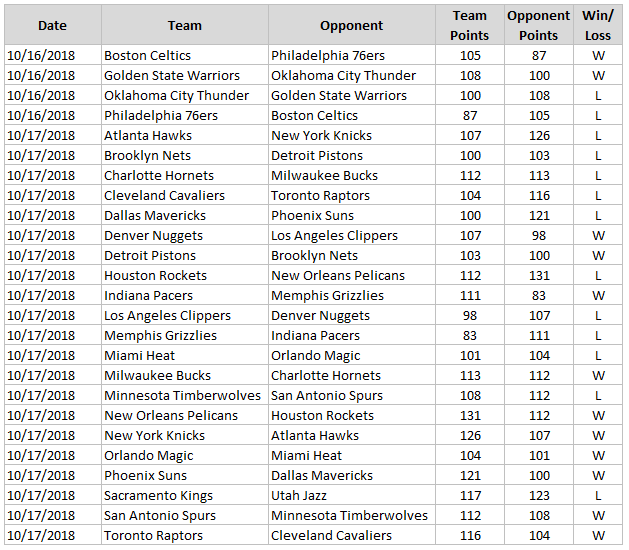Viewport: 629px width, 550px height.
Task: Click the Opponent Points header cell
Action: [x=539, y=25]
